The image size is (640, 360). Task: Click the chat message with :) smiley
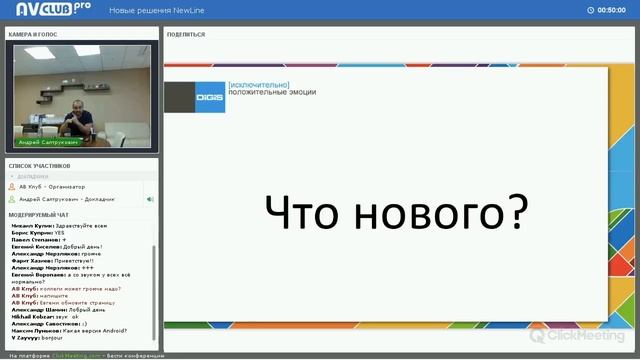click(x=49, y=324)
